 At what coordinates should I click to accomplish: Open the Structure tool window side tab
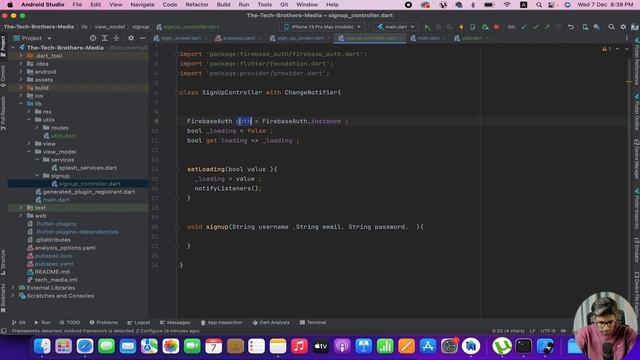[x=3, y=262]
